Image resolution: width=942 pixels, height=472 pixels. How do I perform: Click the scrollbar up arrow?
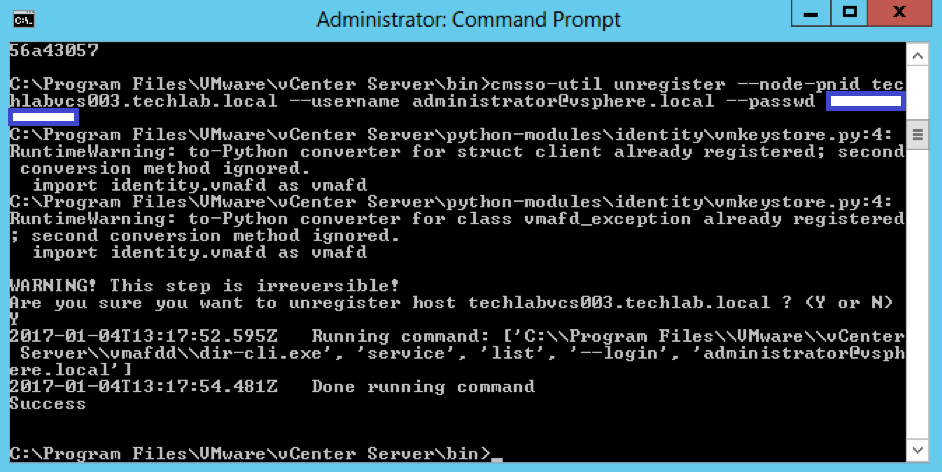(x=917, y=56)
